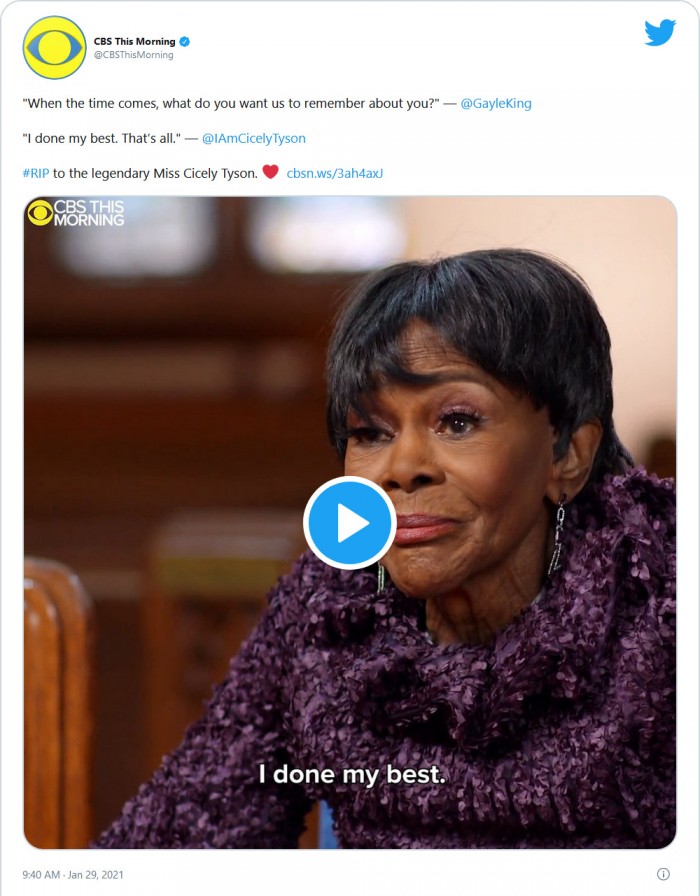Click the red heart emoji
Image resolution: width=700 pixels, height=896 pixels.
[270, 172]
